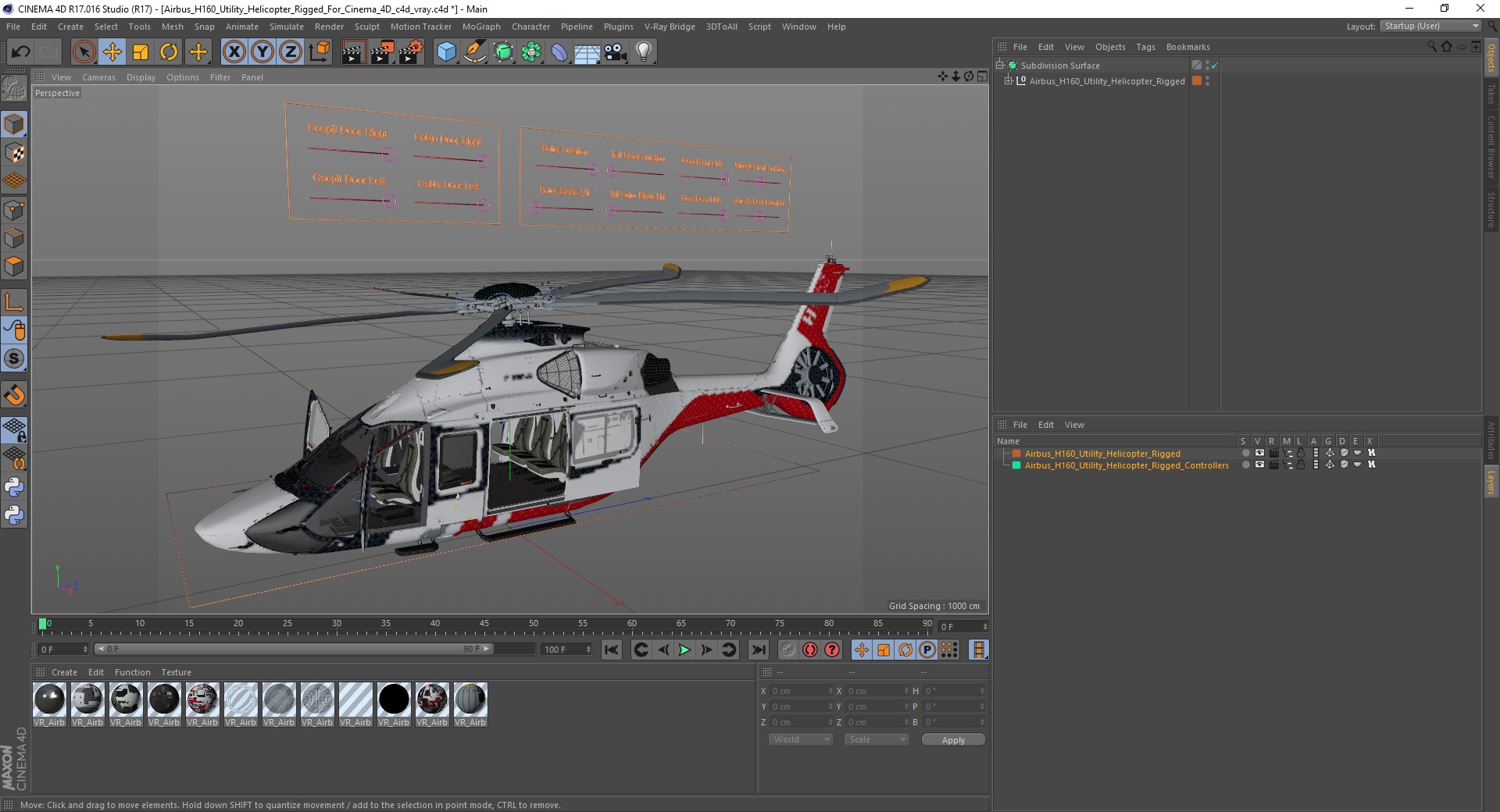
Task: Switch to Edges mode icon
Action: (x=14, y=238)
